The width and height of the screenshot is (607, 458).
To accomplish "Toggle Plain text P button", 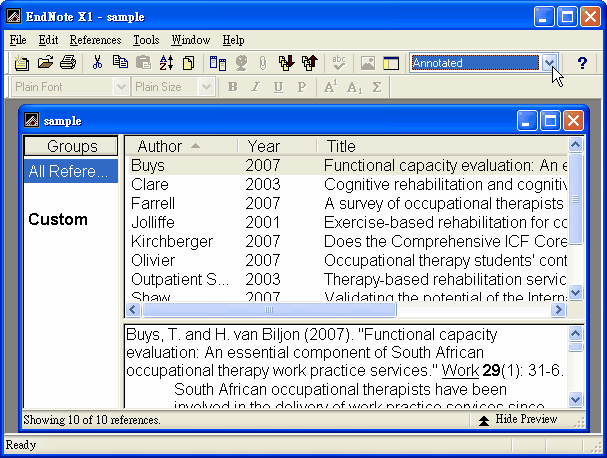I will [302, 87].
